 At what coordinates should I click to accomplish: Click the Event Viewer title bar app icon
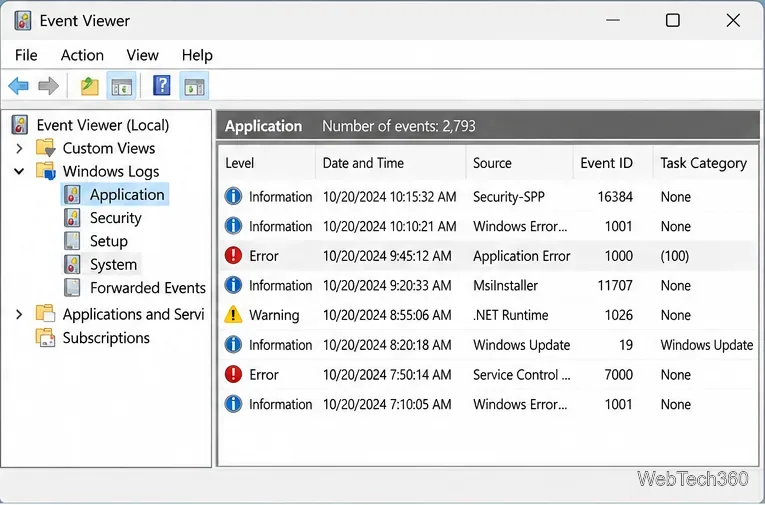pos(23,20)
